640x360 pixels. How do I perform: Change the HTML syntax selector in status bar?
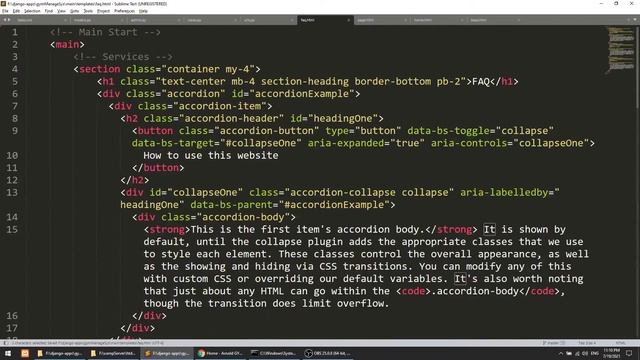point(620,343)
